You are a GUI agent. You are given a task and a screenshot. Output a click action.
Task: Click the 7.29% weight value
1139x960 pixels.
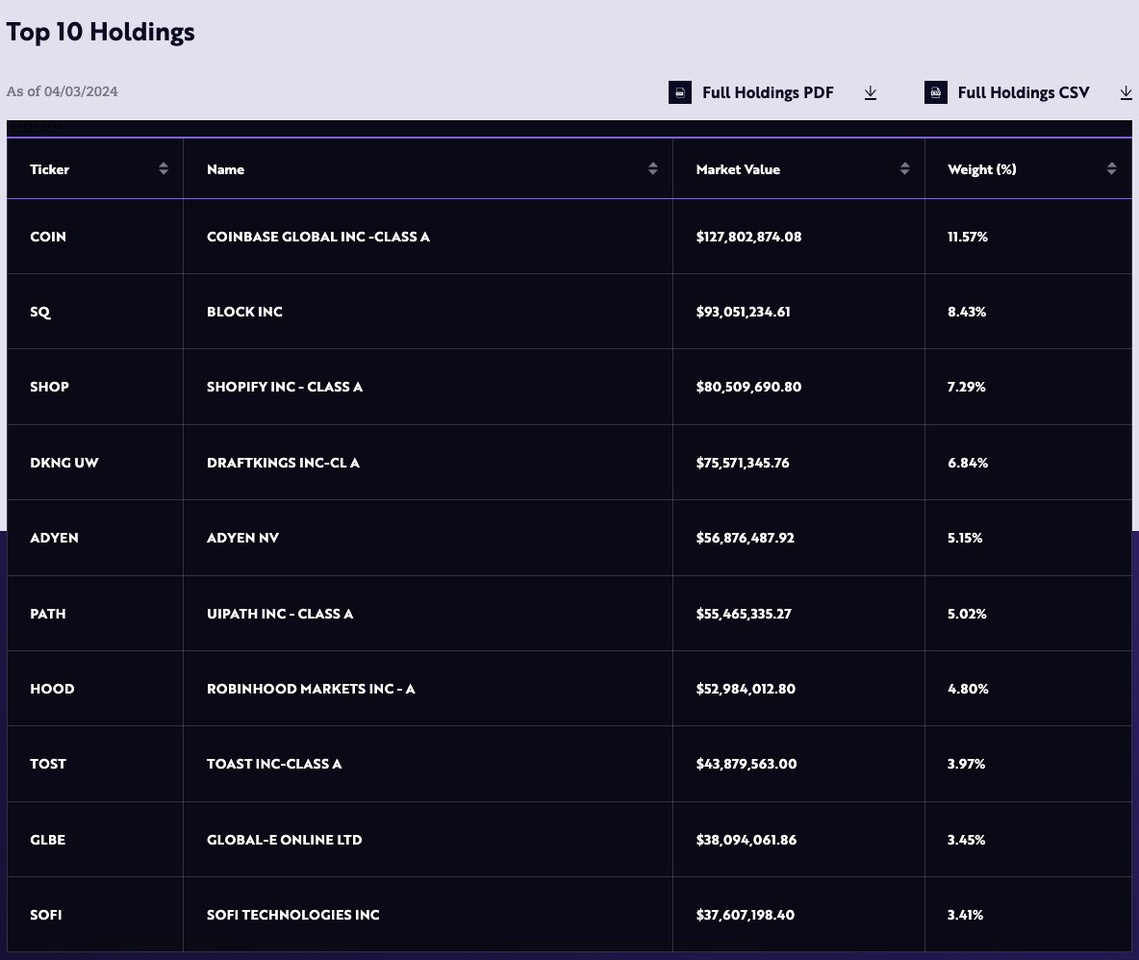point(967,387)
